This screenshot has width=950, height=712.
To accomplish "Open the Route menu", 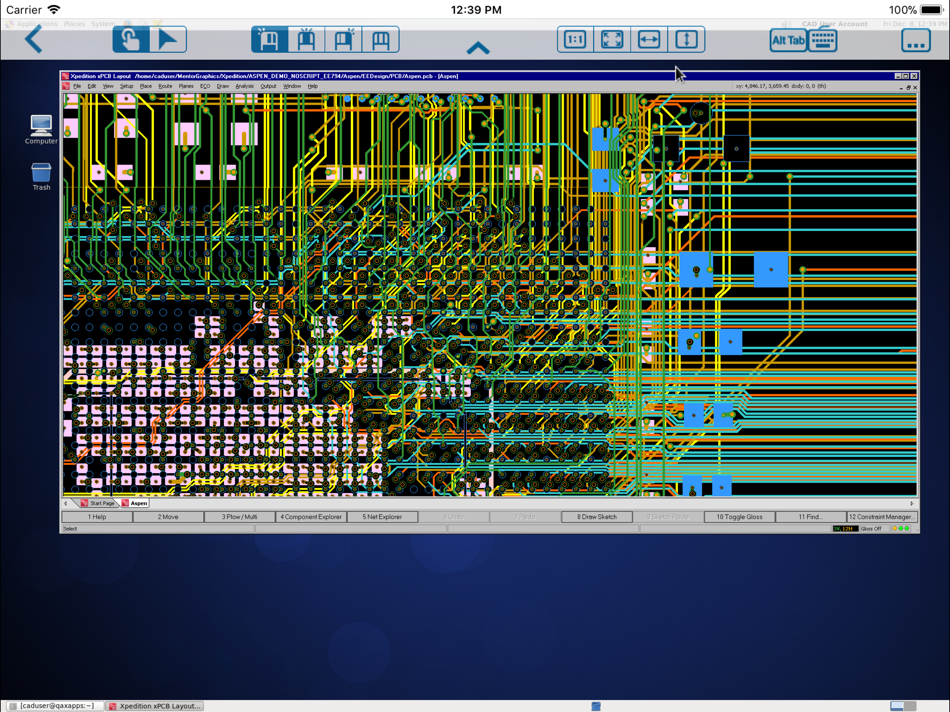I will (x=165, y=86).
